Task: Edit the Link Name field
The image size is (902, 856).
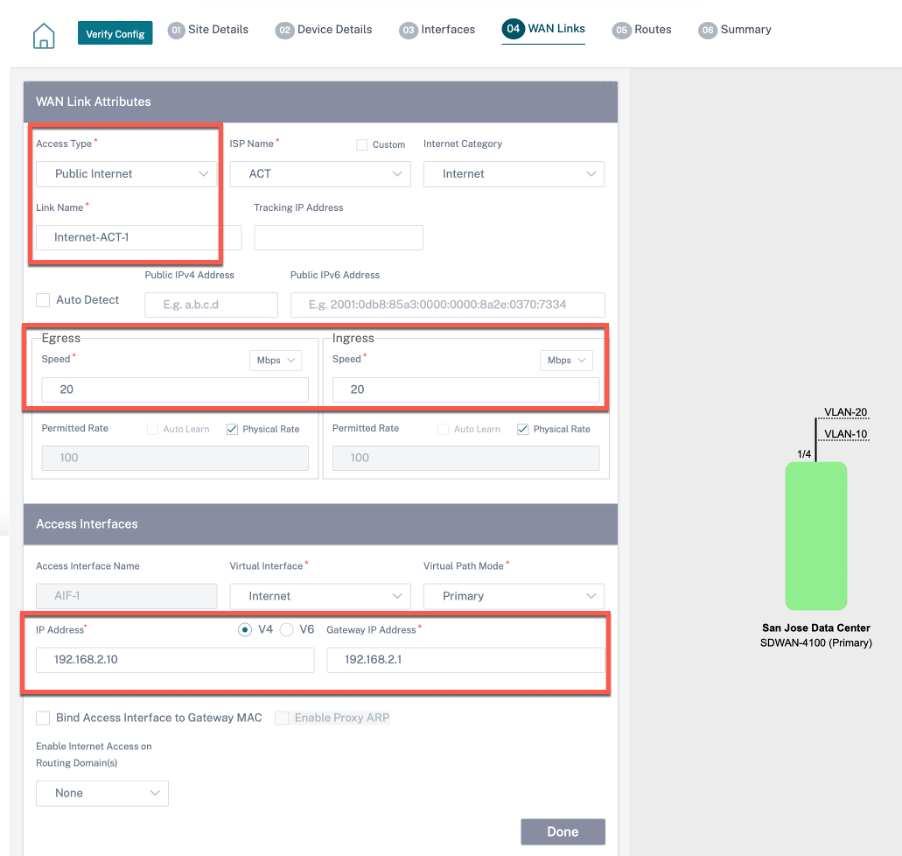Action: [139, 237]
